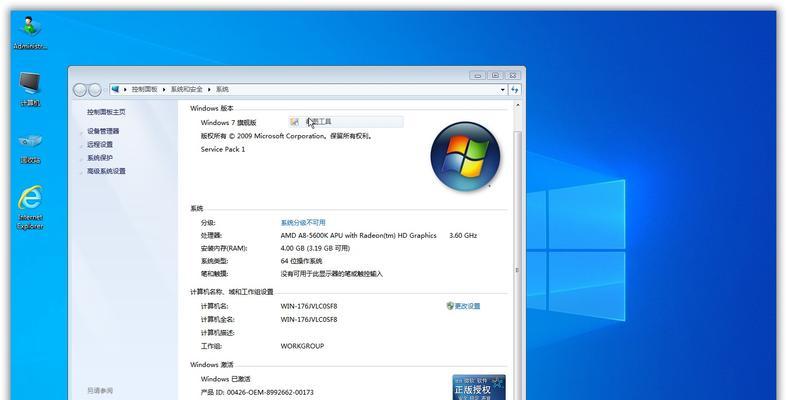Click the Windows 已激活 text

(x=225, y=379)
